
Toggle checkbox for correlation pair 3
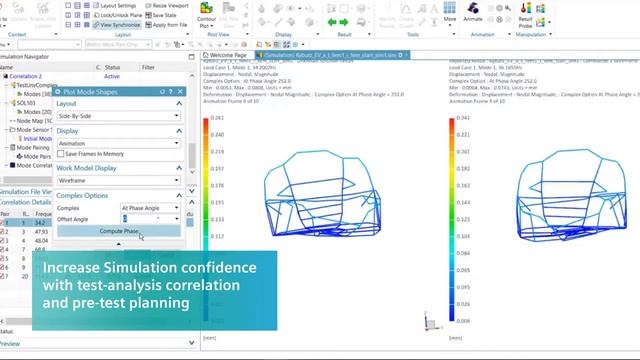pyautogui.click(x=2, y=241)
